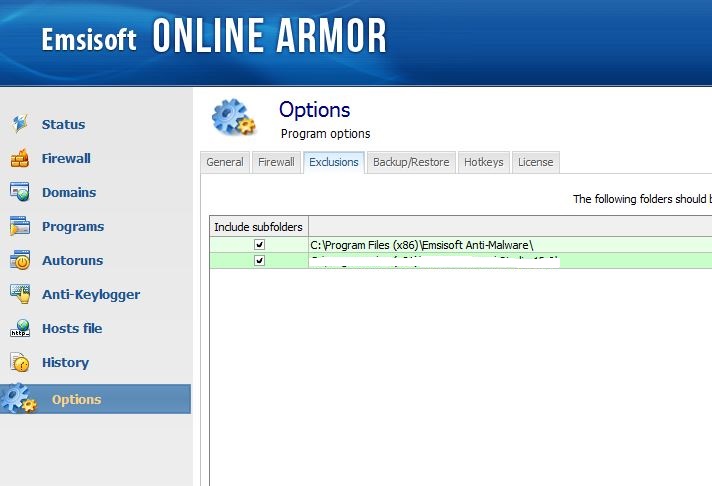Click the large Options gear header icon

[234, 117]
